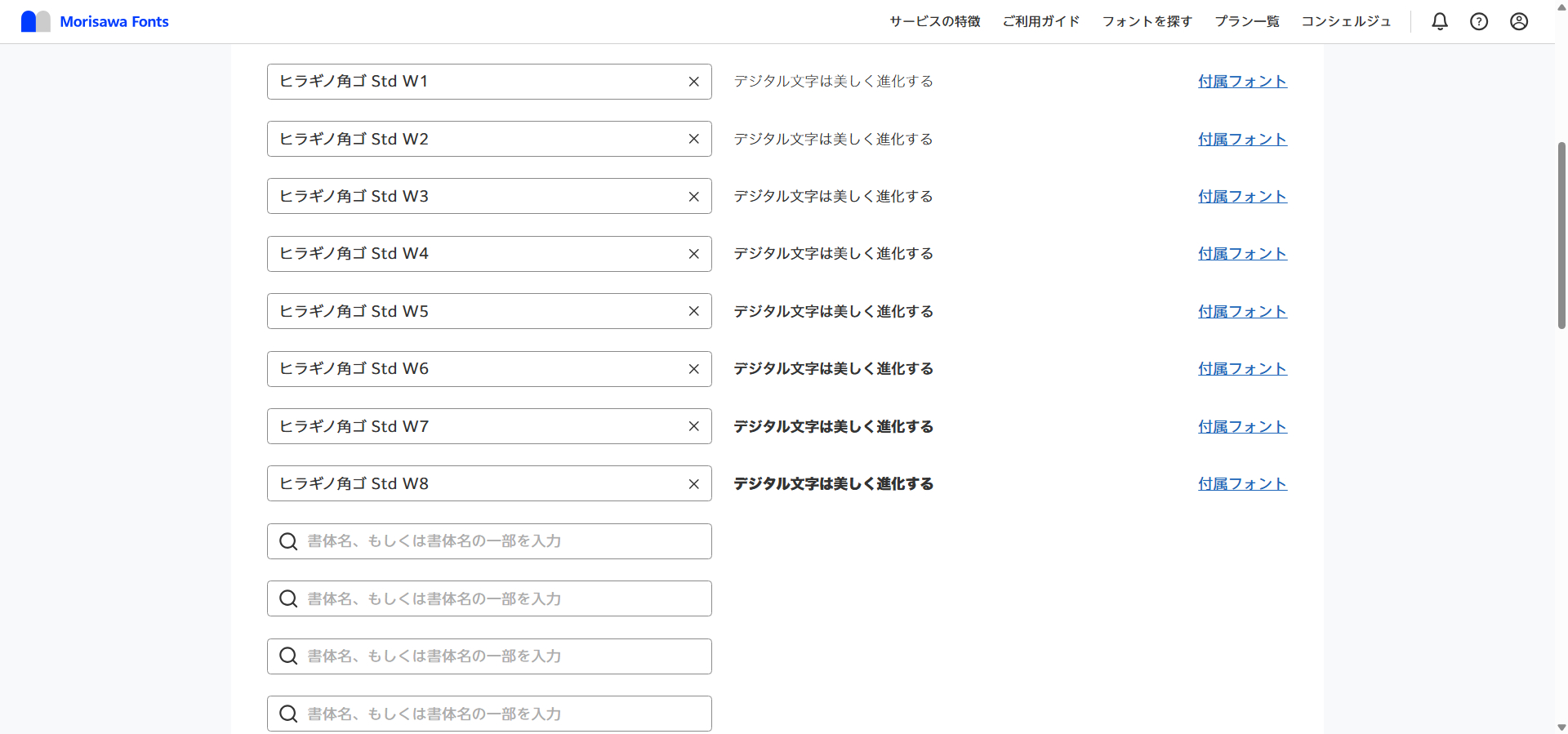Open the help question mark icon

(x=1479, y=21)
